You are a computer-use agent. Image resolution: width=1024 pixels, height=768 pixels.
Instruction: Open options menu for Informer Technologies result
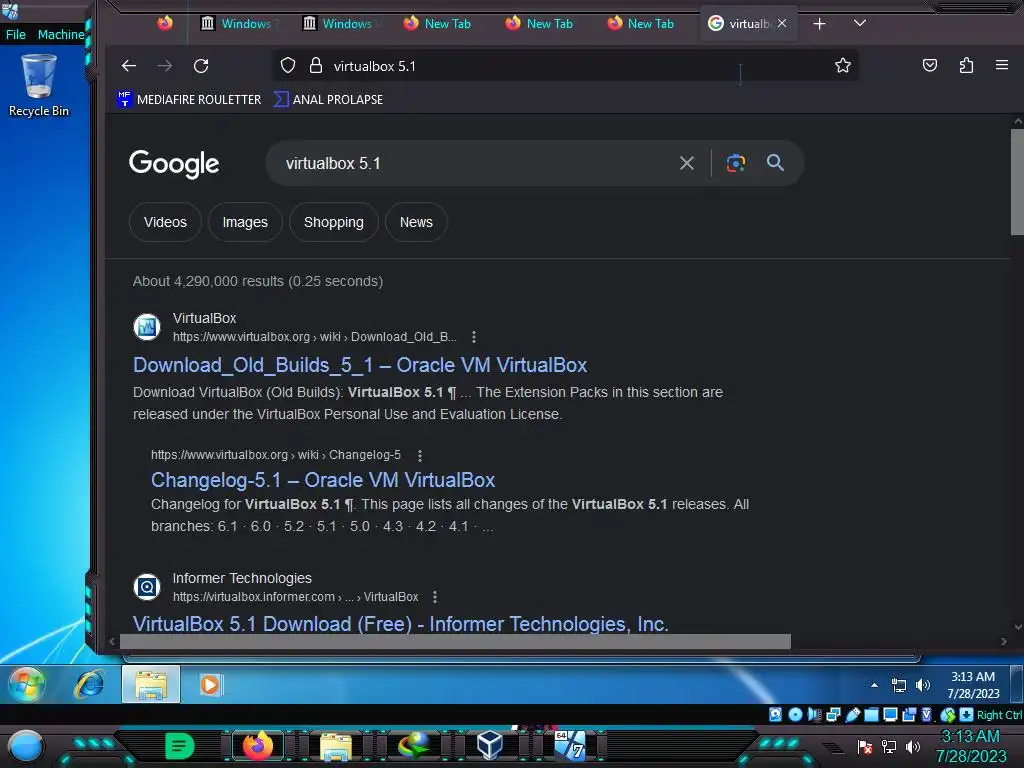[x=435, y=597]
